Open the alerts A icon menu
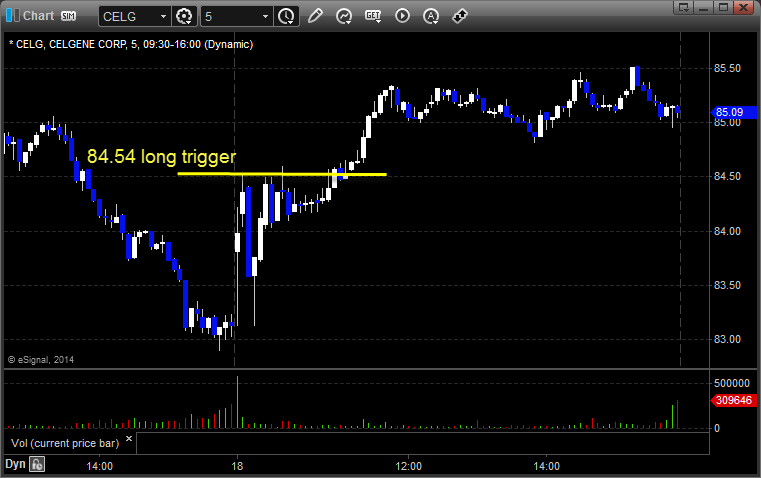Viewport: 761px width, 478px height. point(431,16)
